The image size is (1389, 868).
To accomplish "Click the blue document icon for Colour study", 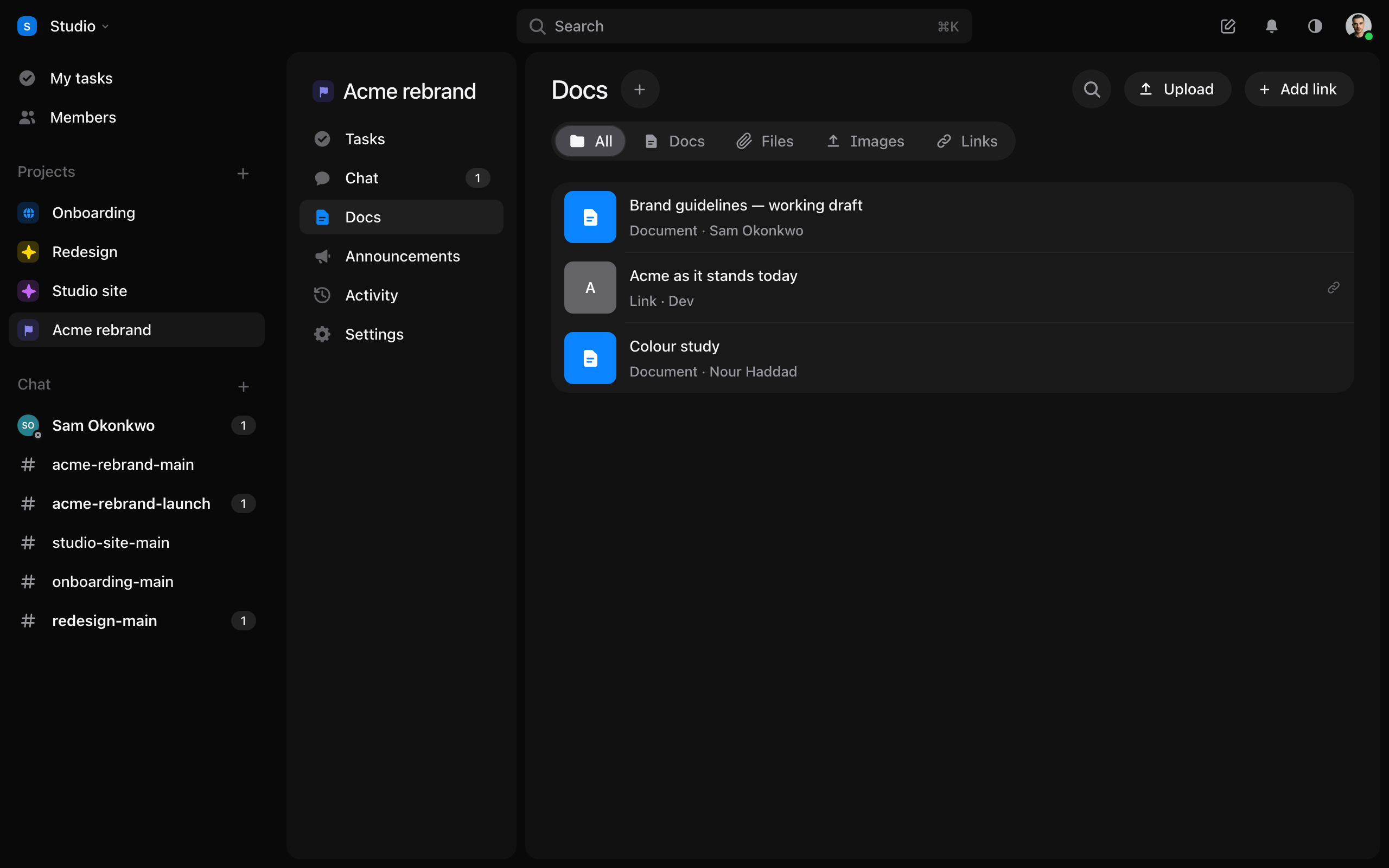I will pos(590,358).
